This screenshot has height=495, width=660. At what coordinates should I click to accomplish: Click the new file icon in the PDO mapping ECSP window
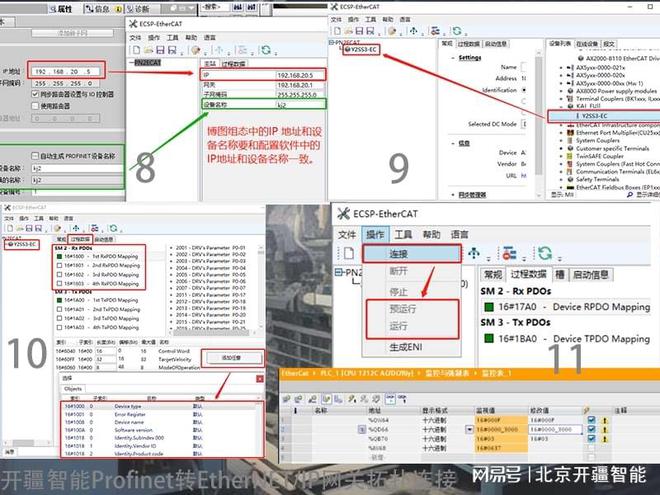(9, 228)
